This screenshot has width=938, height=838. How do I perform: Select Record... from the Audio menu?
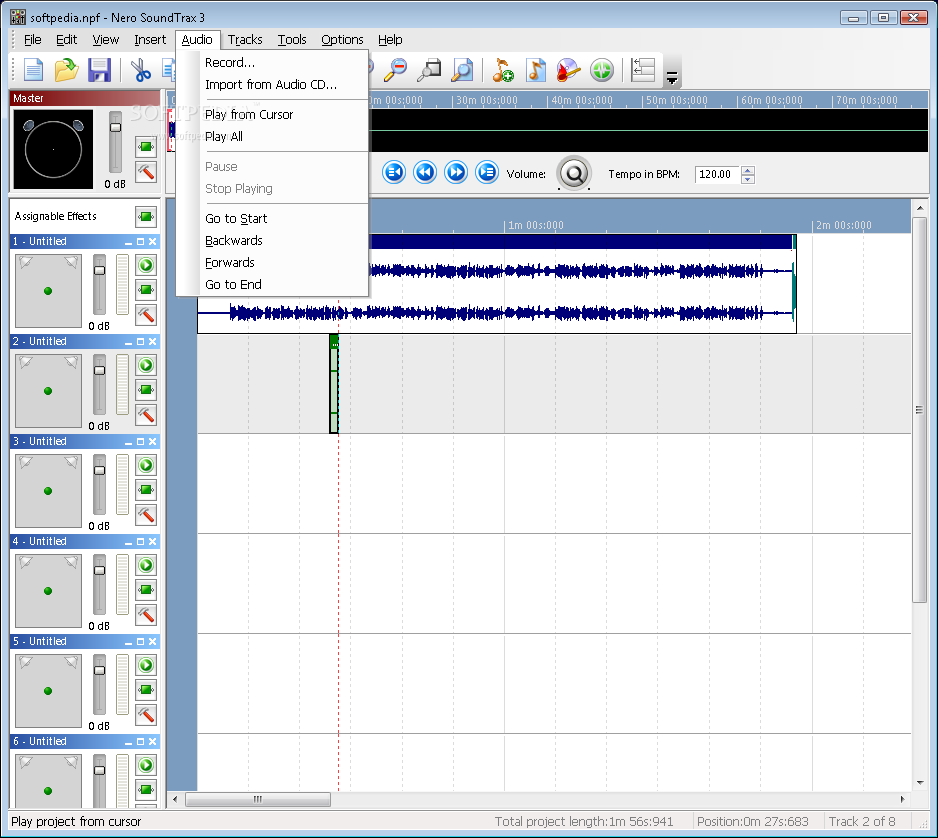click(230, 62)
